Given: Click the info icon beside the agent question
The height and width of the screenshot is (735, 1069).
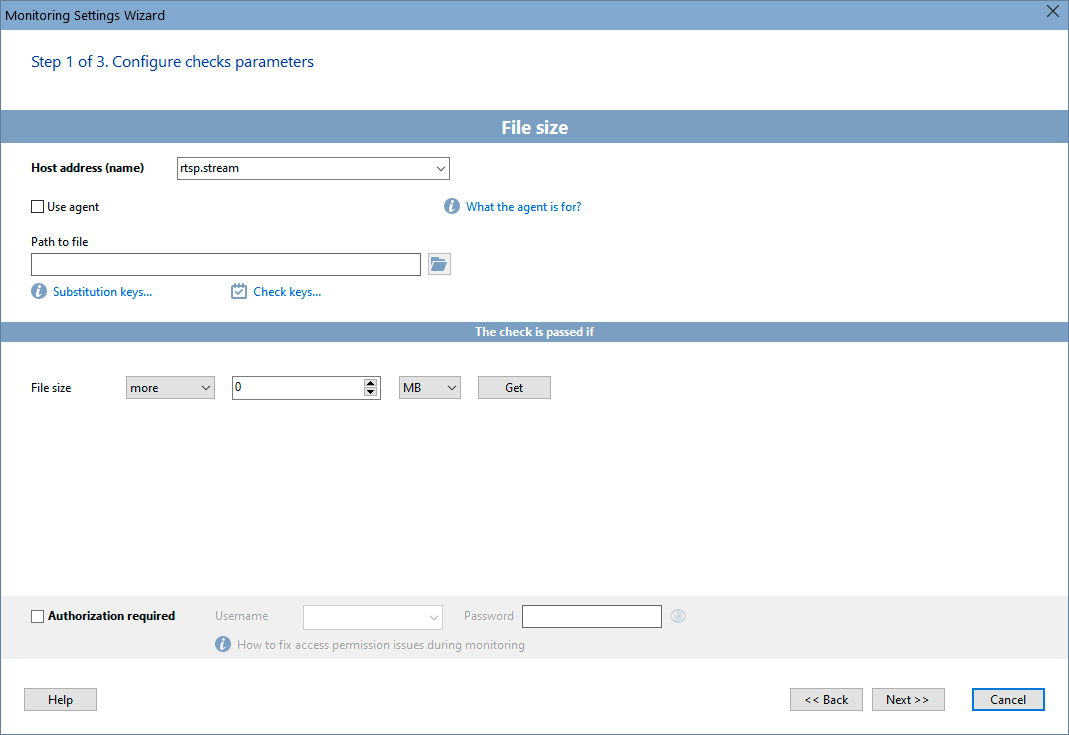Looking at the screenshot, I should (451, 206).
